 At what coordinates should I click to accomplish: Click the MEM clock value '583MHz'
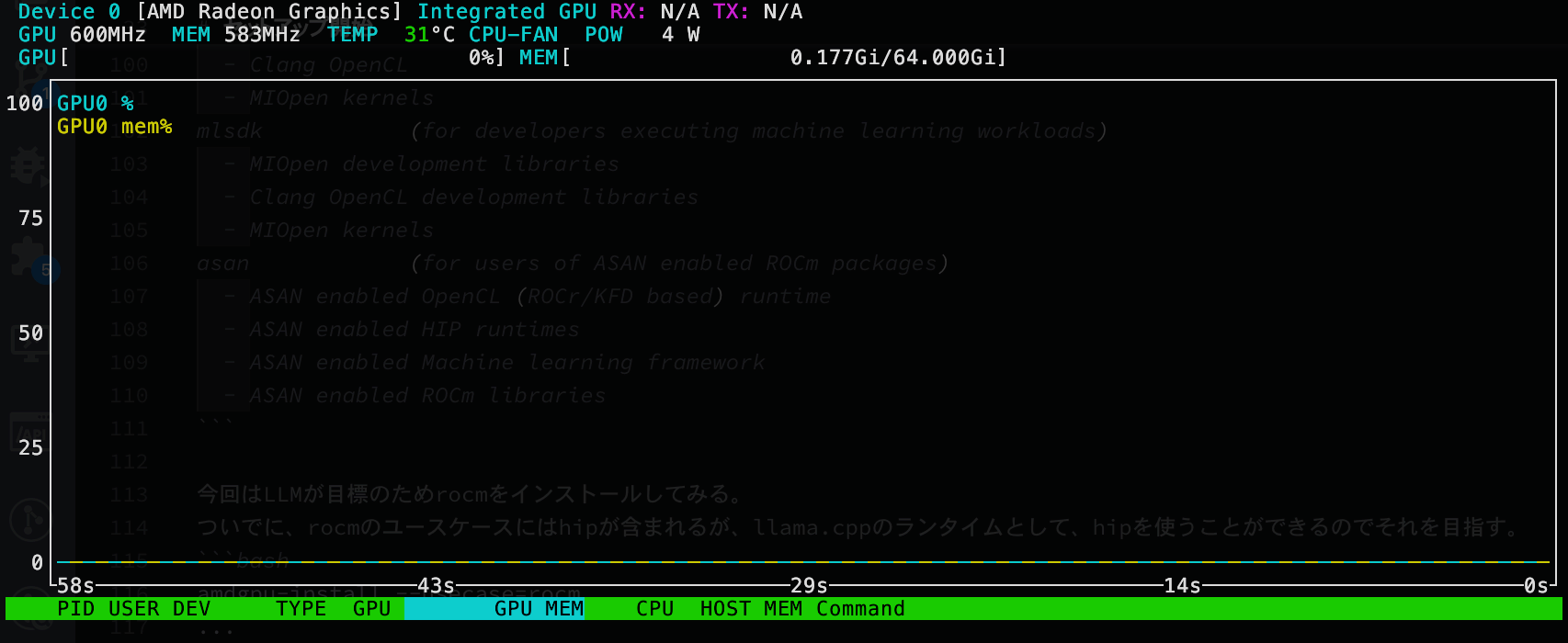pos(263,35)
